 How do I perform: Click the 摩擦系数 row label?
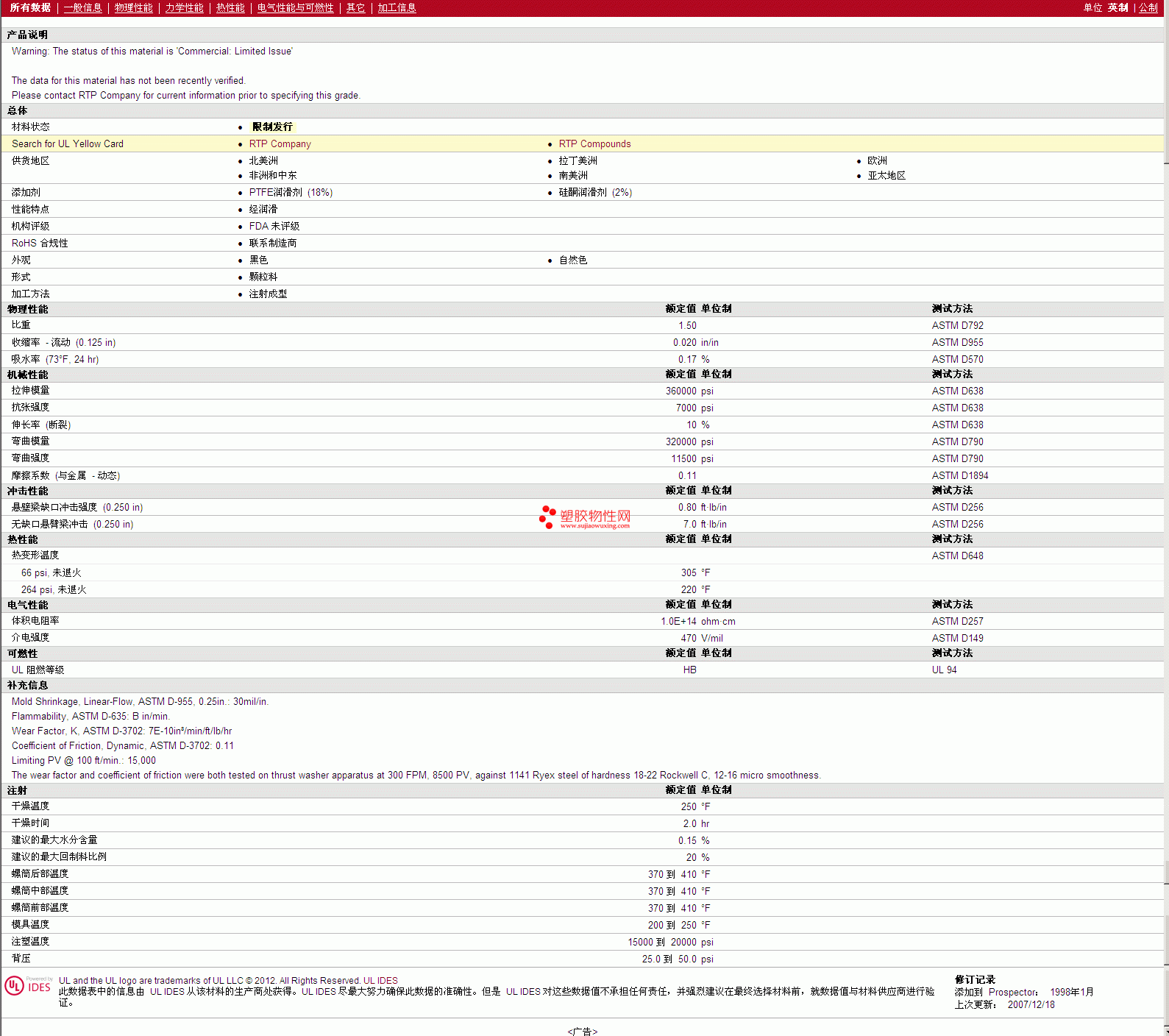coord(66,476)
